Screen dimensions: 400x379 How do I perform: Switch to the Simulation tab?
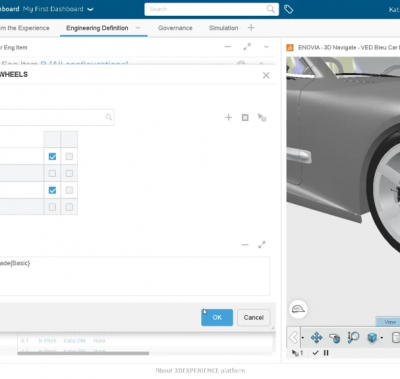[223, 28]
